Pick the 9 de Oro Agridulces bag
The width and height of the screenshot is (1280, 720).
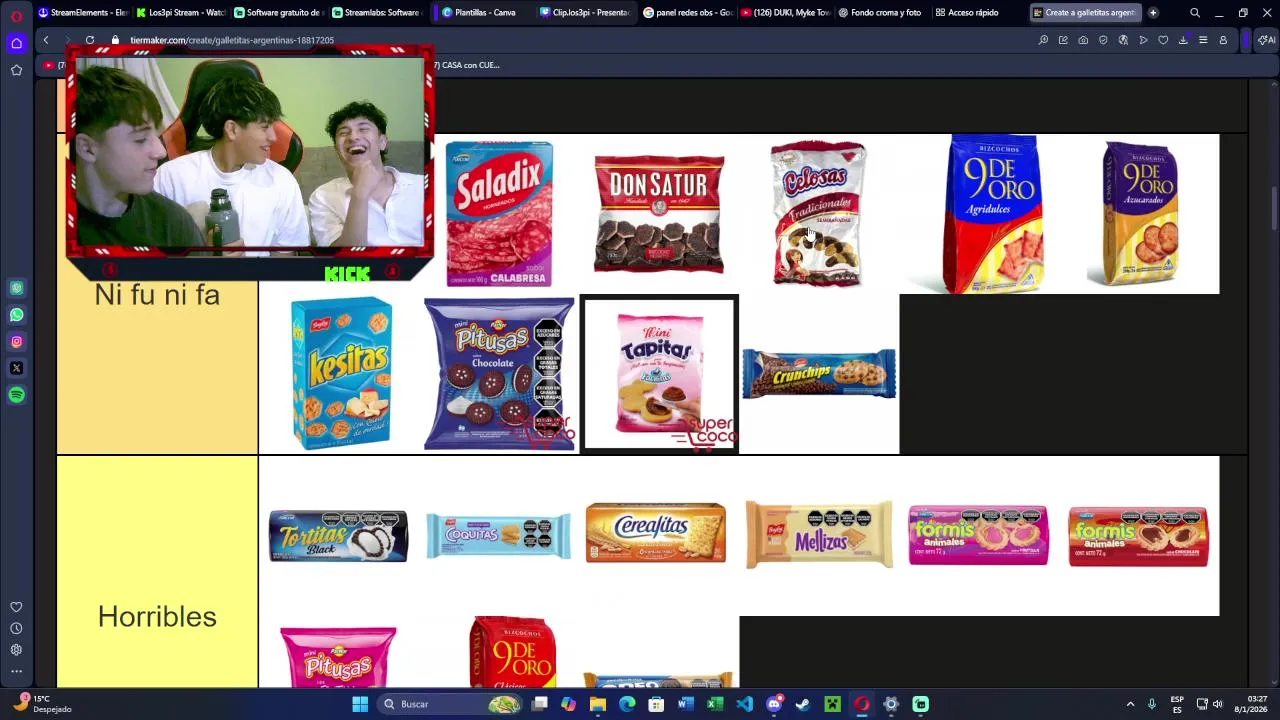(x=993, y=214)
